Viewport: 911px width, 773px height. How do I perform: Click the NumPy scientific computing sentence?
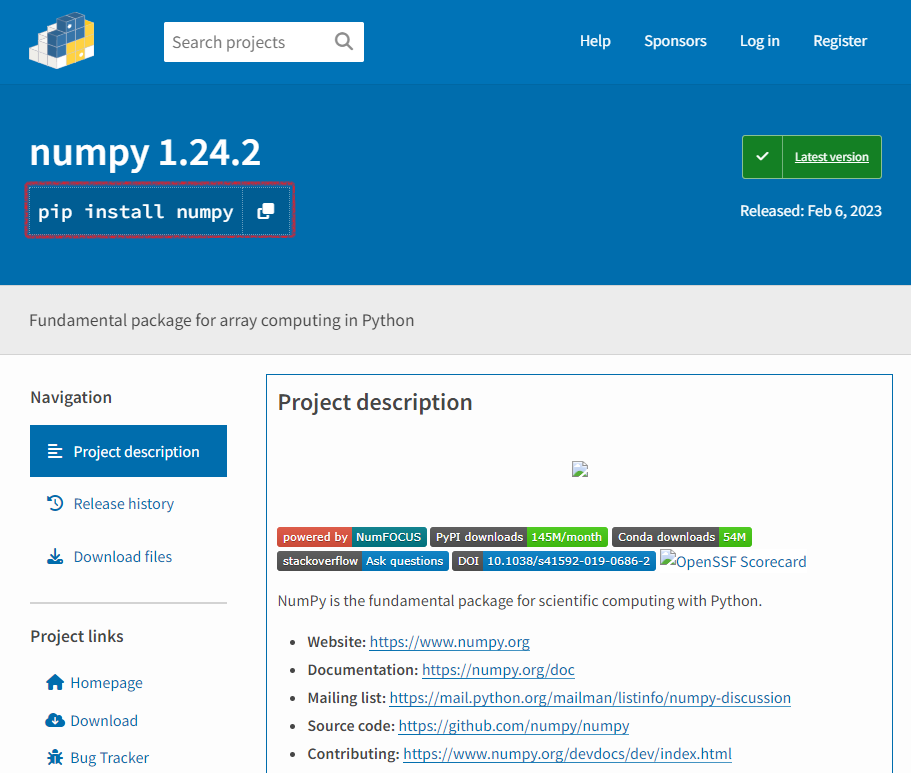[x=519, y=600]
